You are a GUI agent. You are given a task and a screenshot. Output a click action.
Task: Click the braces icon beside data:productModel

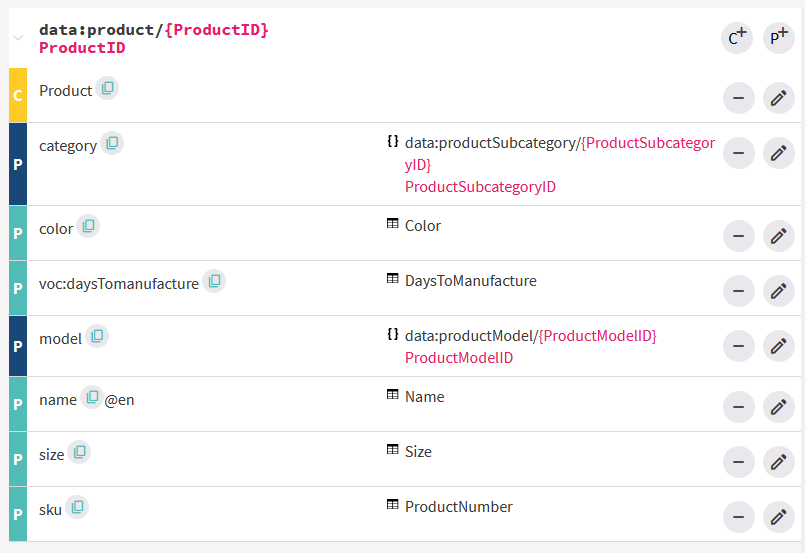coord(393,334)
